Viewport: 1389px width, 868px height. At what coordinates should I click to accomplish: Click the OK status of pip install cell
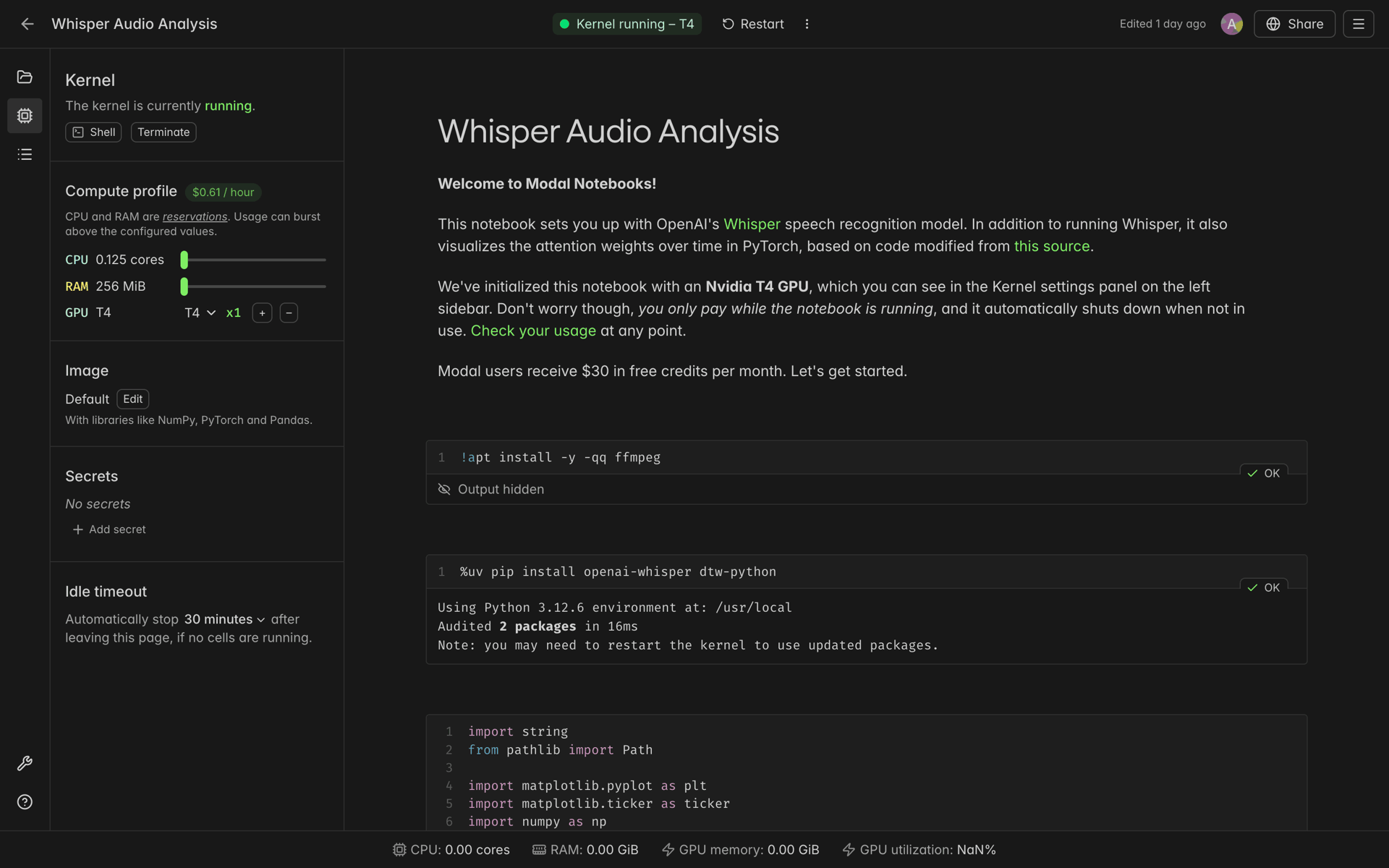click(x=1263, y=587)
